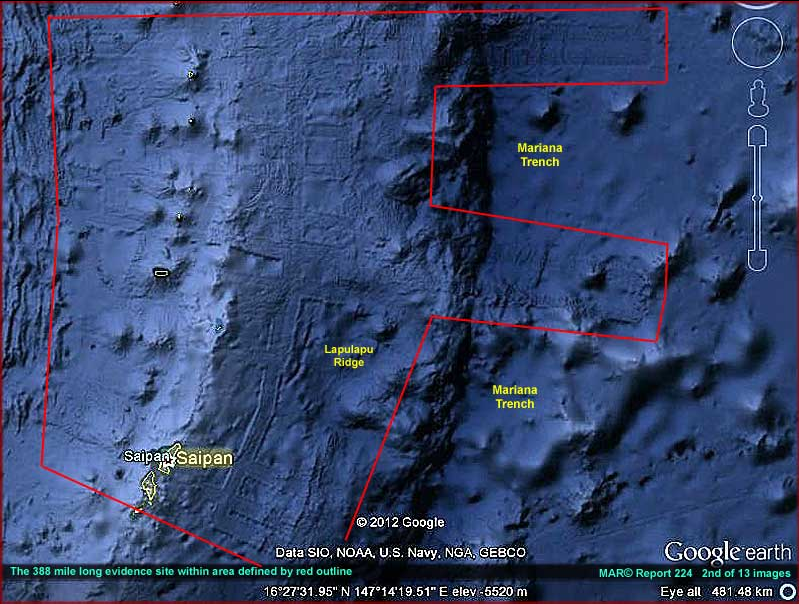Click the zoom slider handle
Image resolution: width=799 pixels, height=604 pixels.
[x=757, y=198]
